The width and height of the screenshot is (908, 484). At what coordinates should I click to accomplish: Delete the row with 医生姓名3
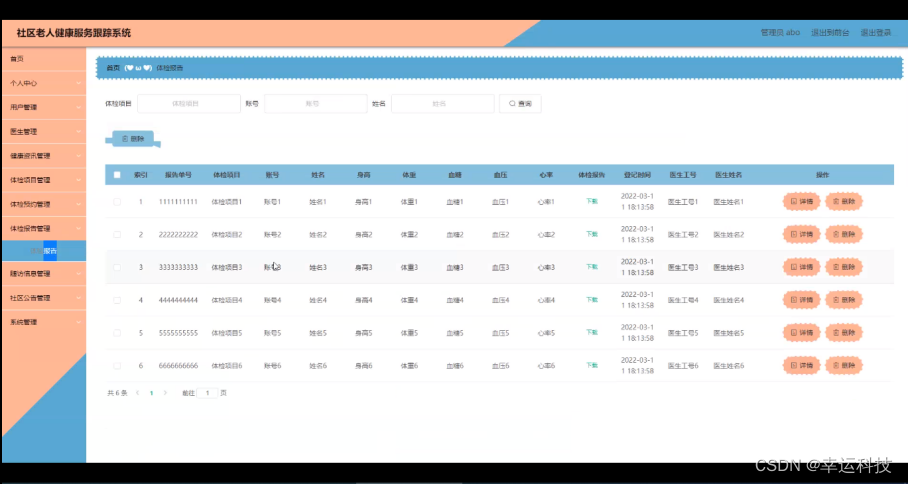(844, 267)
